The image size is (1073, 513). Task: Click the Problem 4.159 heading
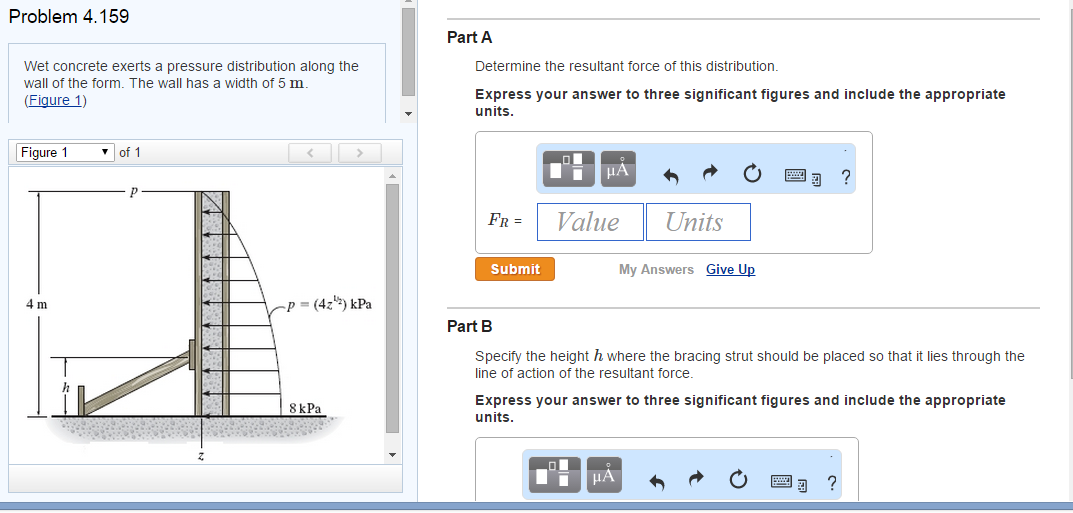(69, 16)
